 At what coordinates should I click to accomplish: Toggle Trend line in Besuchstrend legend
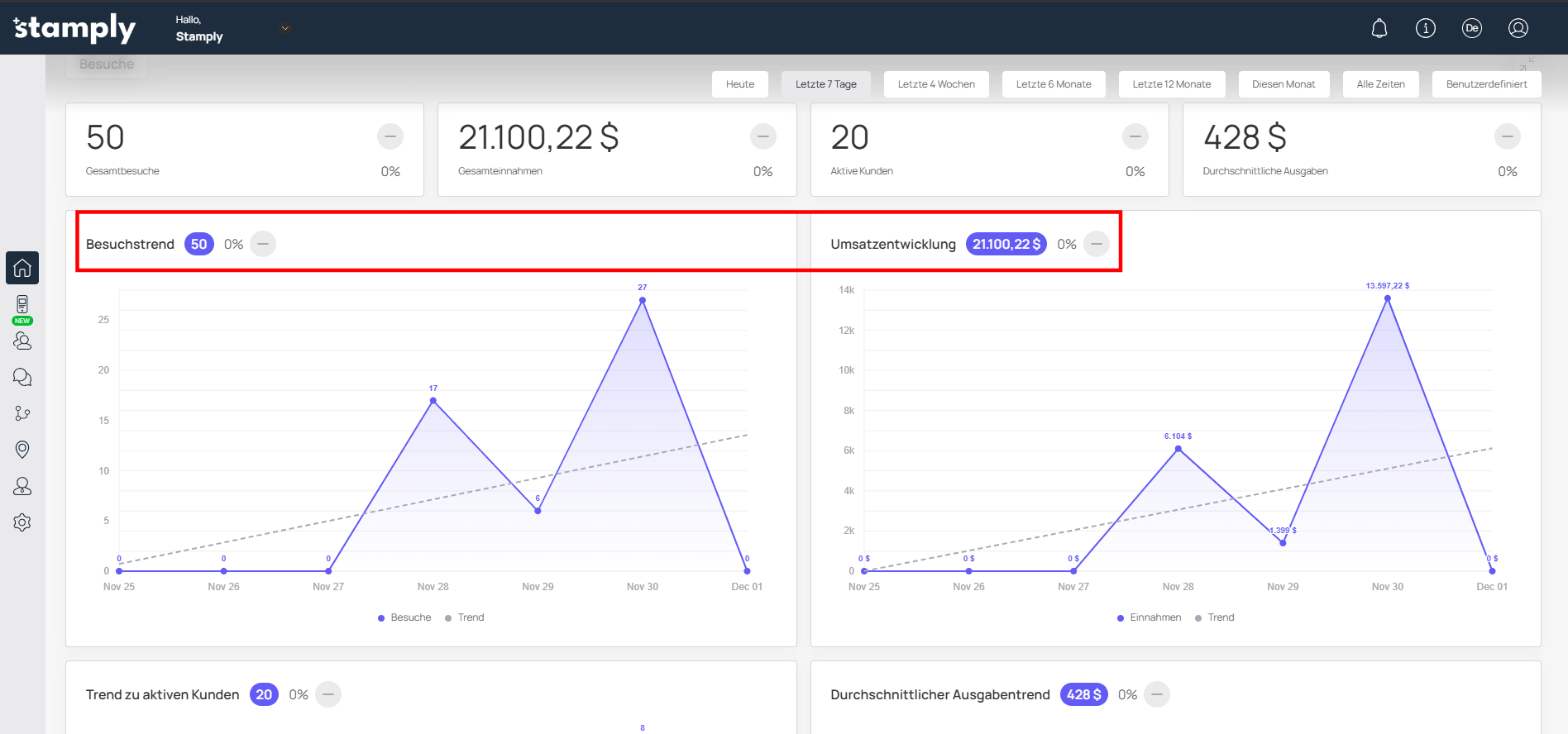pos(465,617)
